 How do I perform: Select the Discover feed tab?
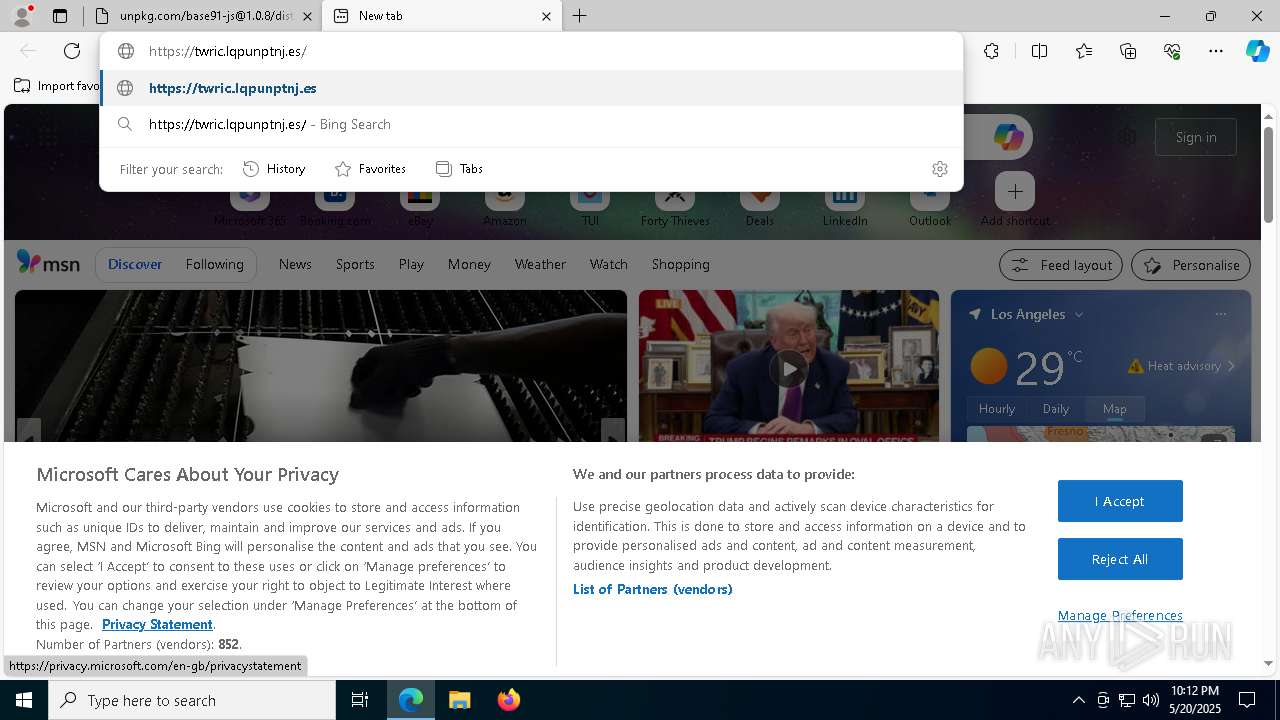pyautogui.click(x=135, y=264)
